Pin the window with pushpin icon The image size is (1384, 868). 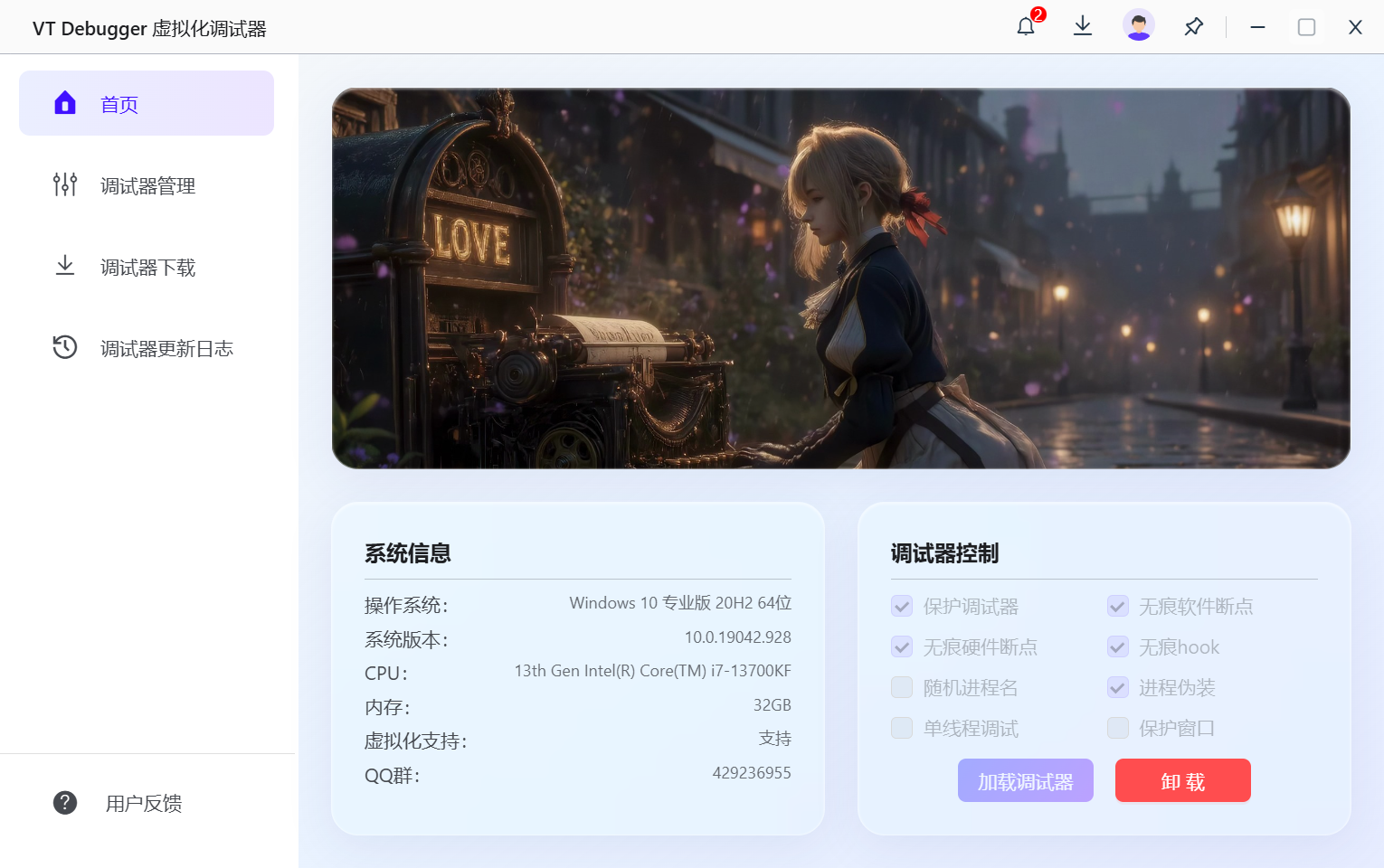tap(1194, 26)
